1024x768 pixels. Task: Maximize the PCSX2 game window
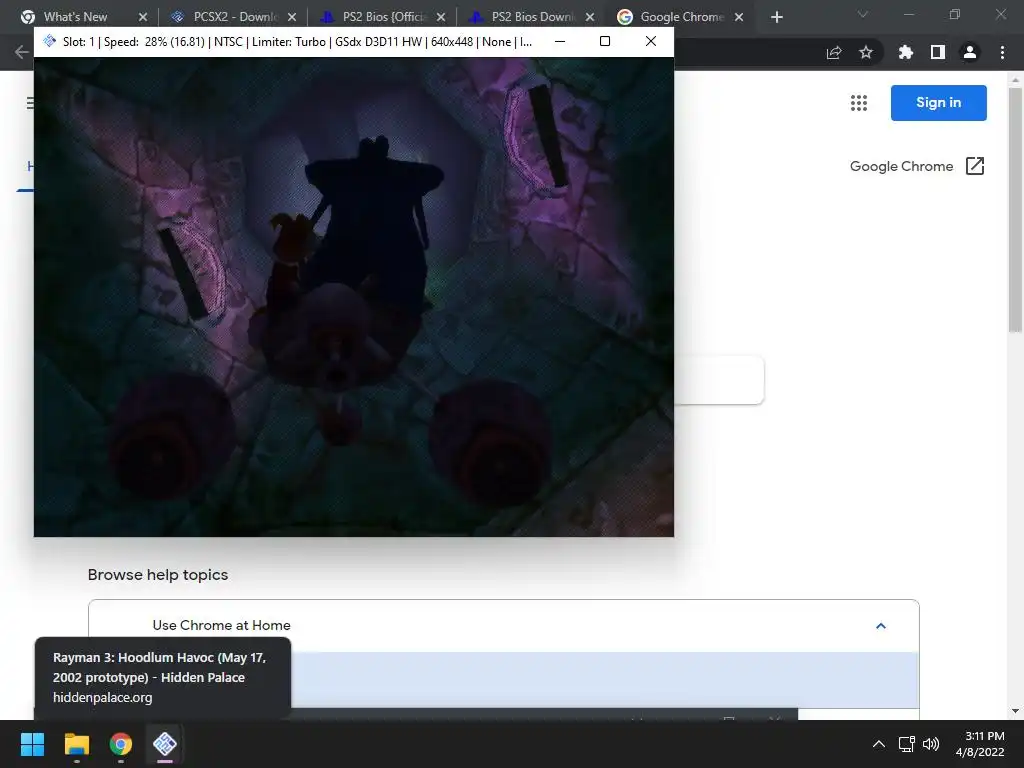605,41
